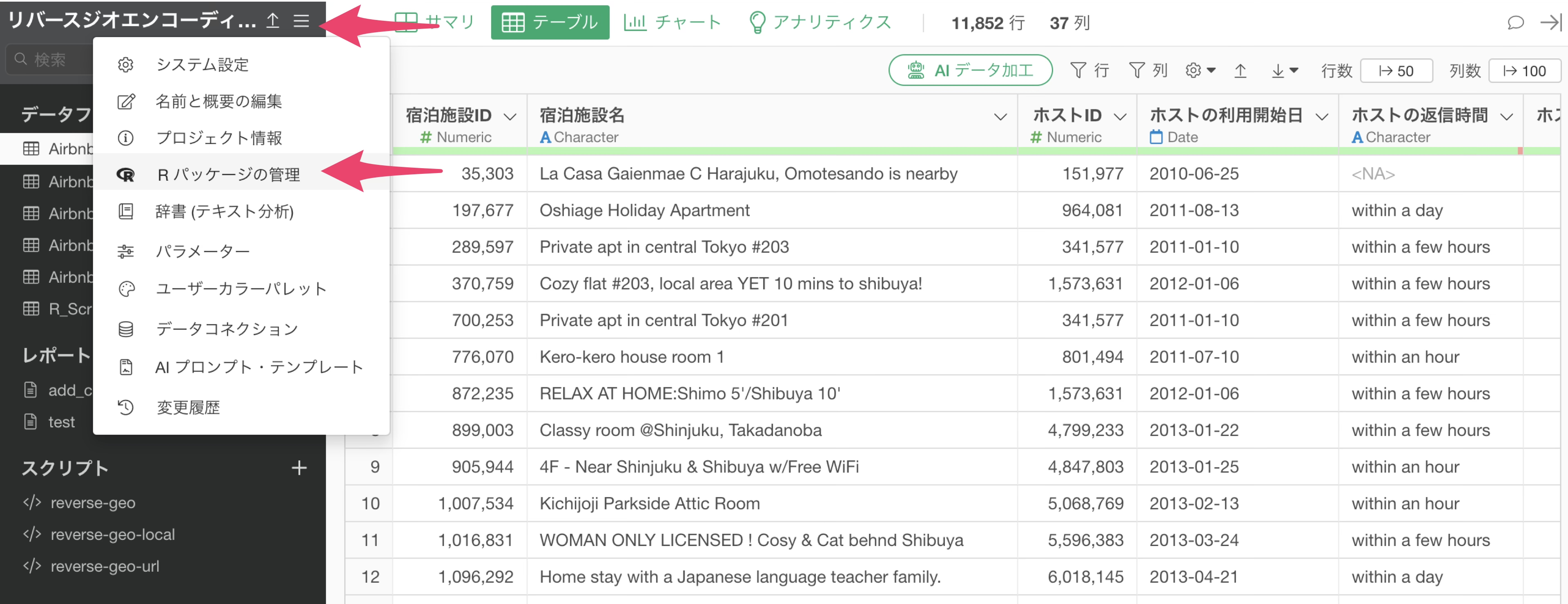
Task: Switch to the チャート tab
Action: (673, 22)
